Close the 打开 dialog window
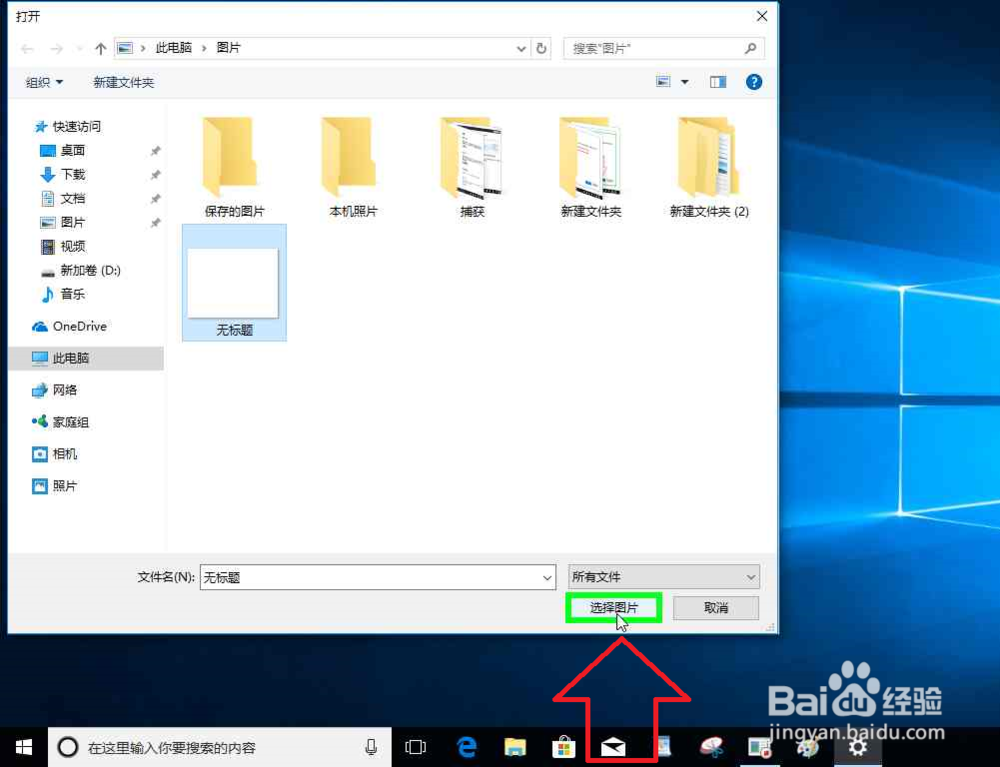 point(761,16)
